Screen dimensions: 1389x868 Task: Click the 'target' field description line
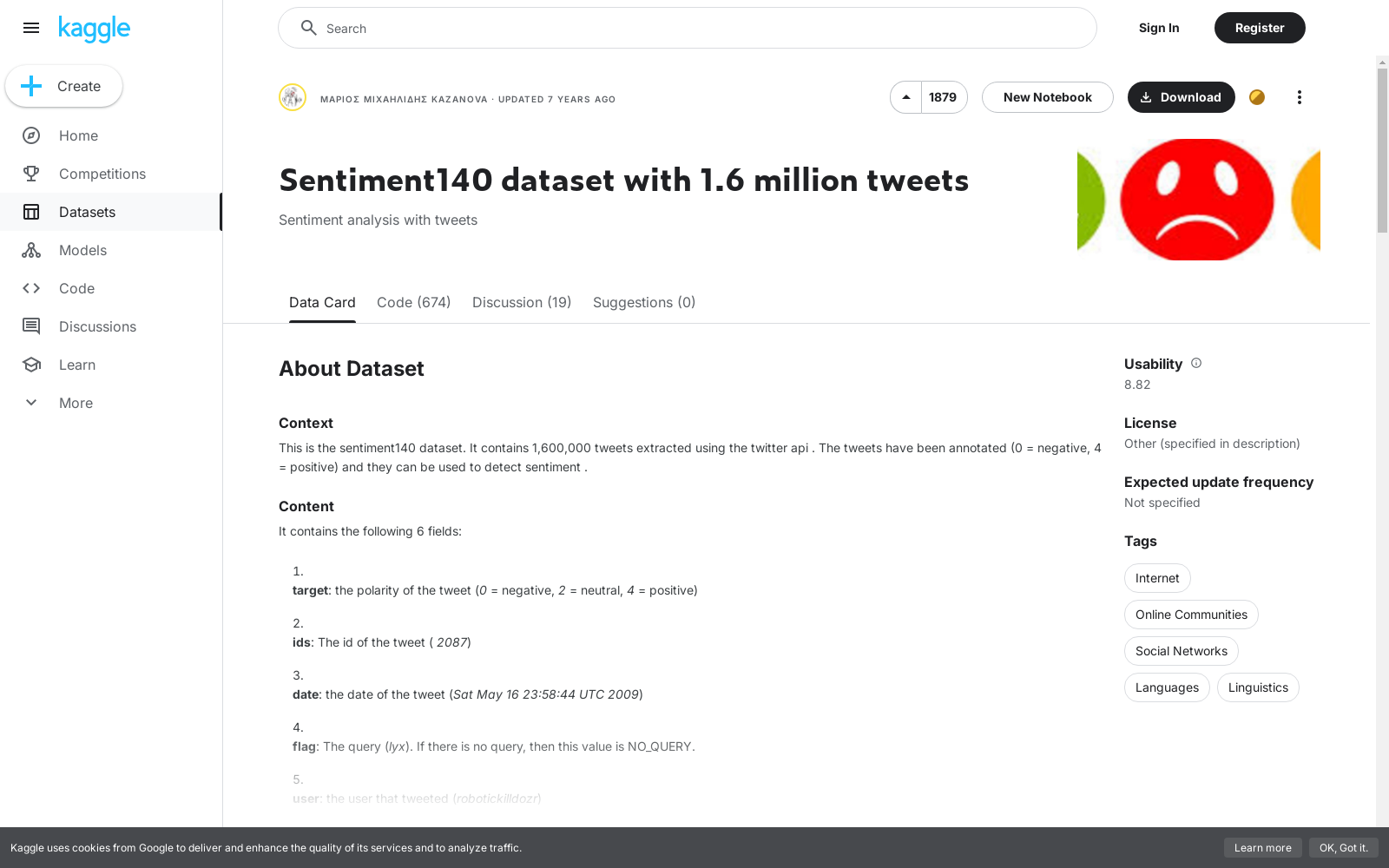pyautogui.click(x=495, y=590)
